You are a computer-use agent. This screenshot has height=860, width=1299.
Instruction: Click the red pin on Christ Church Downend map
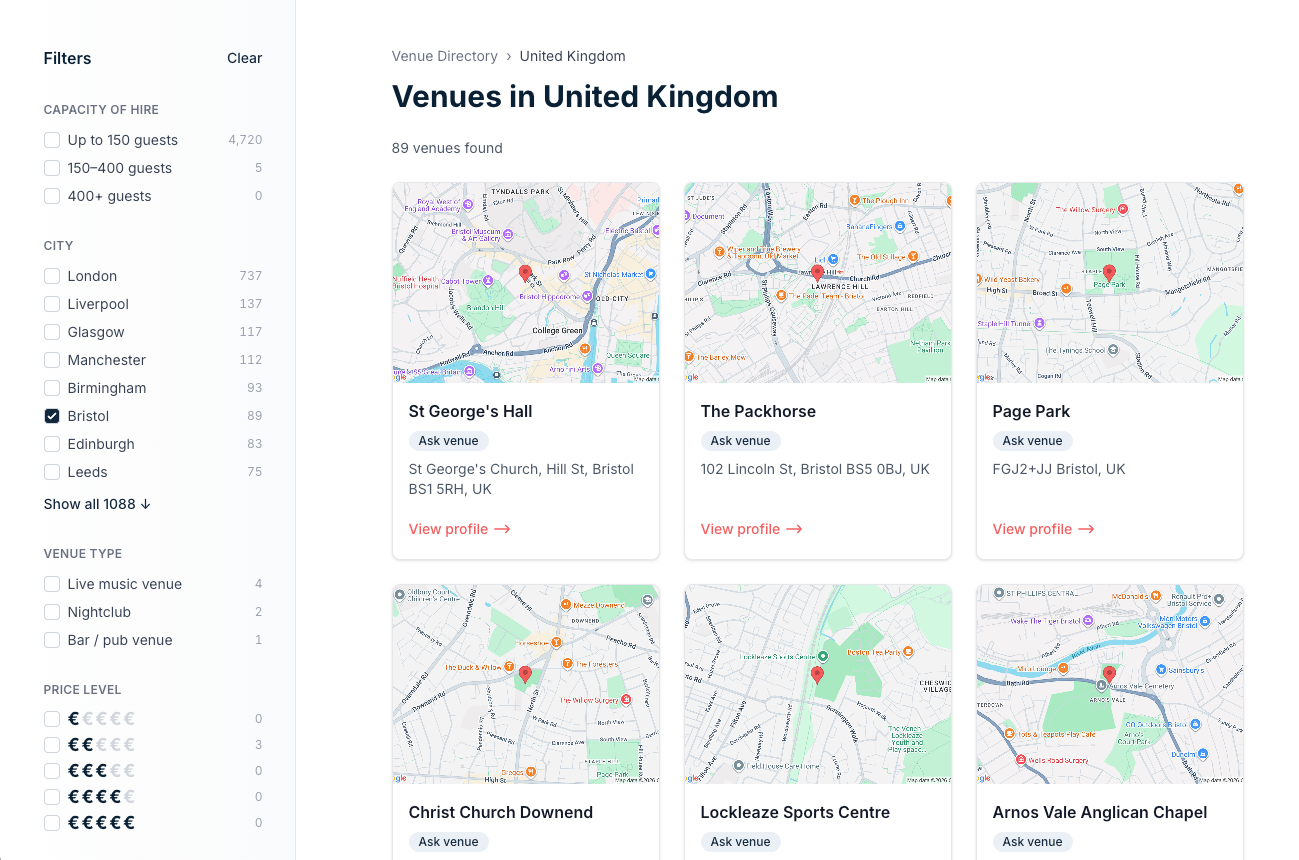pyautogui.click(x=525, y=675)
